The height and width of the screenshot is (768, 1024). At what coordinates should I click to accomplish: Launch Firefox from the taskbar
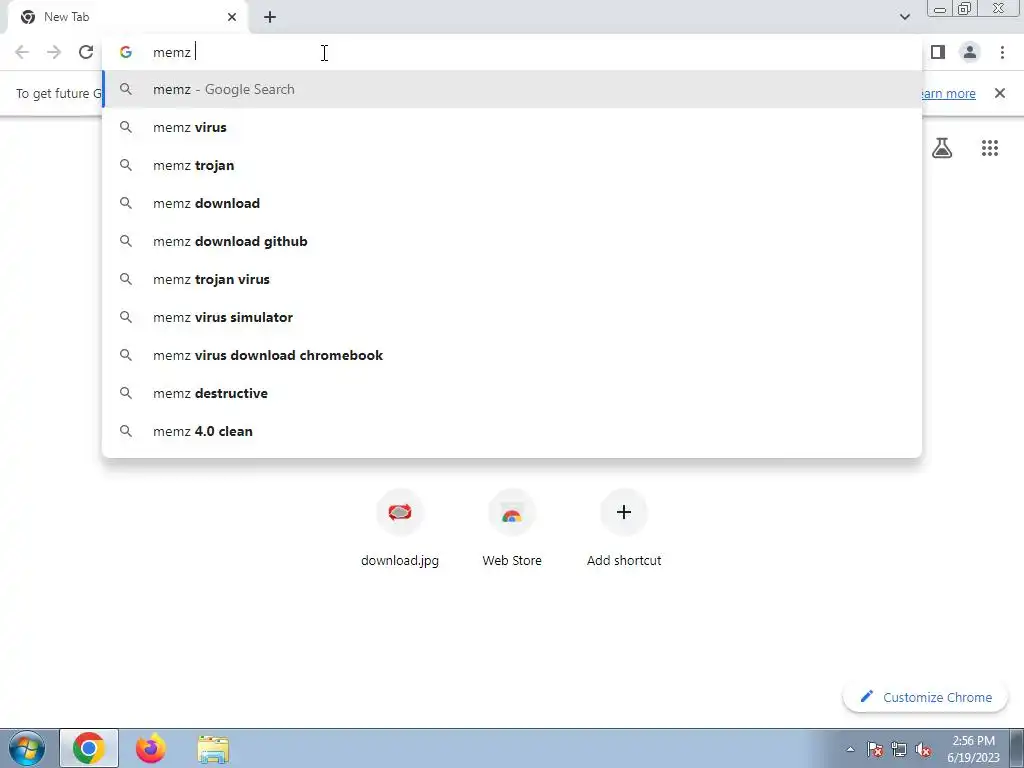151,748
